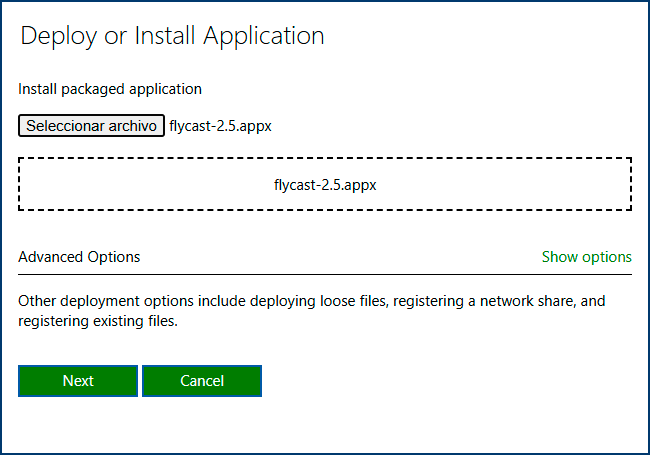This screenshot has height=455, width=650.
Task: Click the Other deployment options description paragraph
Action: pyautogui.click(x=312, y=311)
